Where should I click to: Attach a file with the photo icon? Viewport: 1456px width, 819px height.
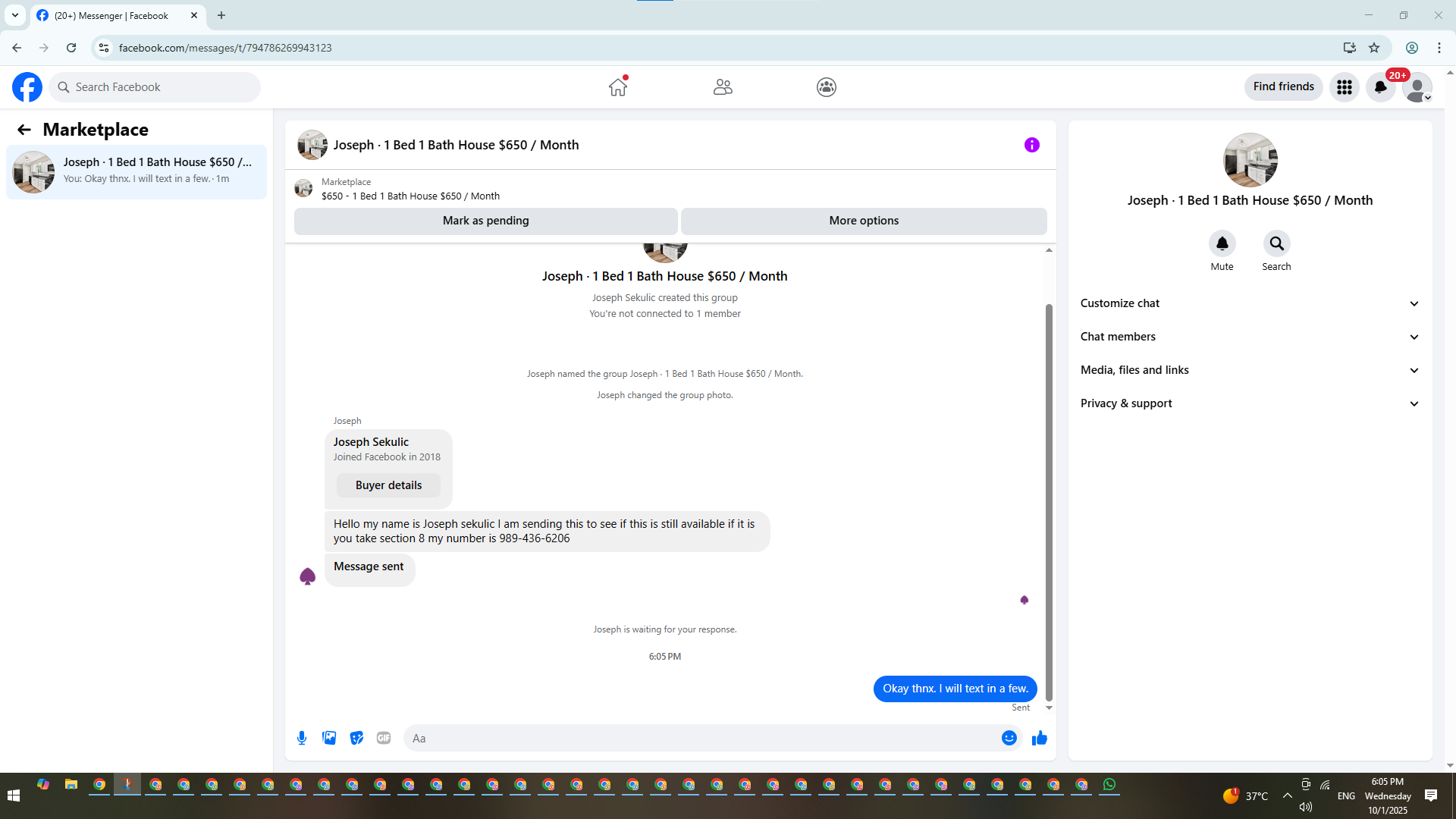329,738
